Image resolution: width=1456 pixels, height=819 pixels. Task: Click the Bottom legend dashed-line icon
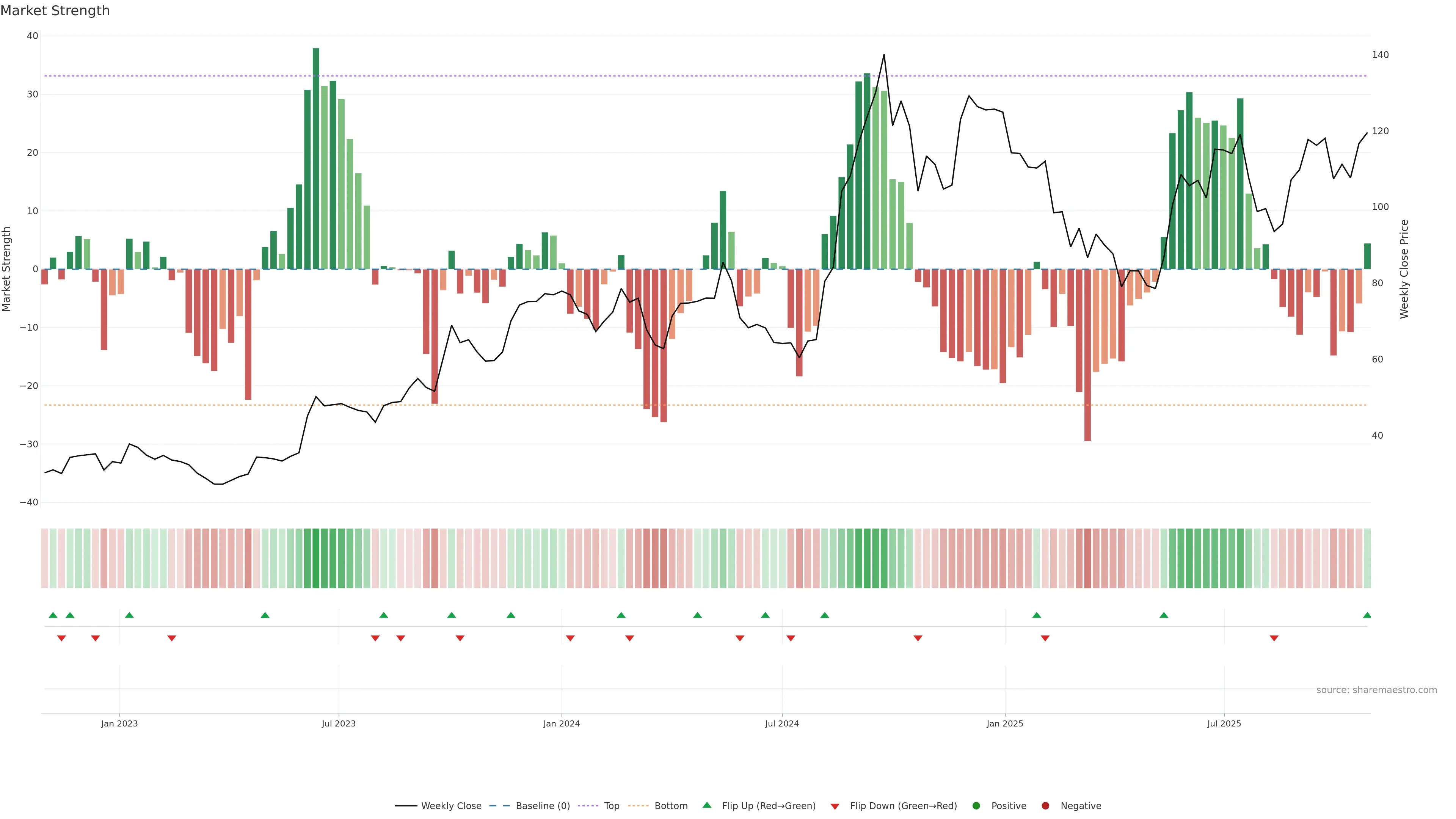click(x=638, y=806)
